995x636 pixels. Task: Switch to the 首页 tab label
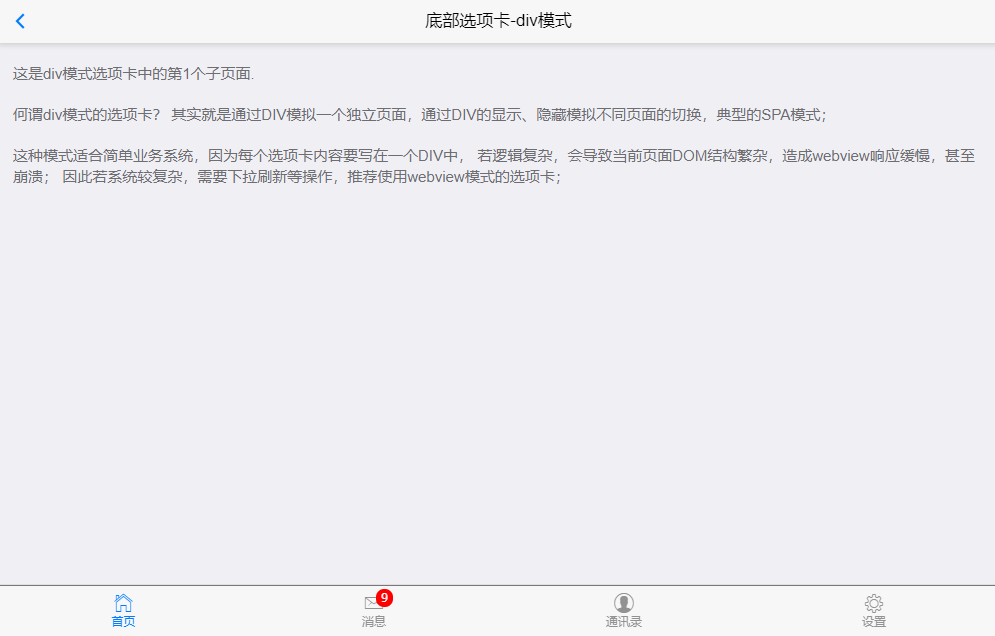pyautogui.click(x=123, y=621)
